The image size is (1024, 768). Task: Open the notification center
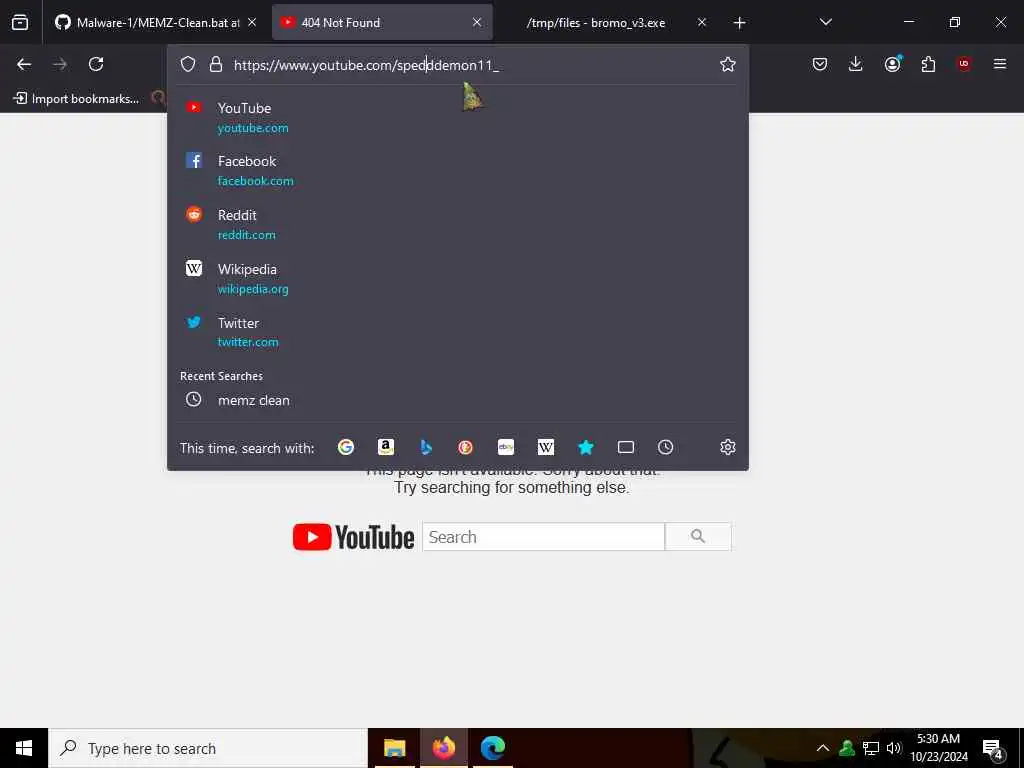point(993,748)
